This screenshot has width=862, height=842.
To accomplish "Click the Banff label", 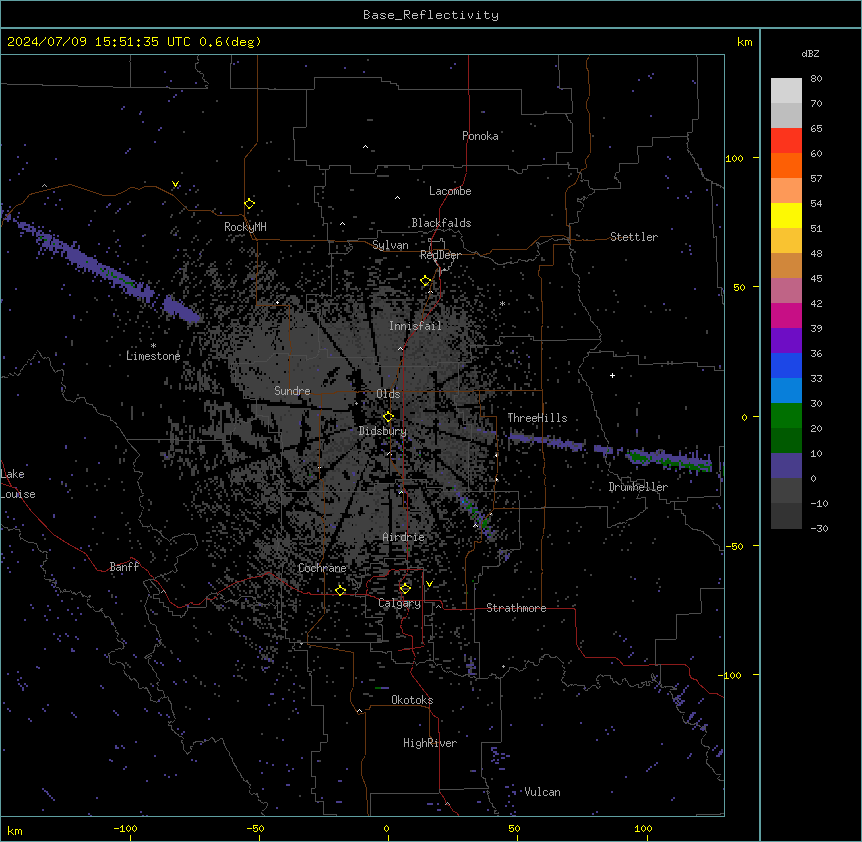I will [x=124, y=567].
